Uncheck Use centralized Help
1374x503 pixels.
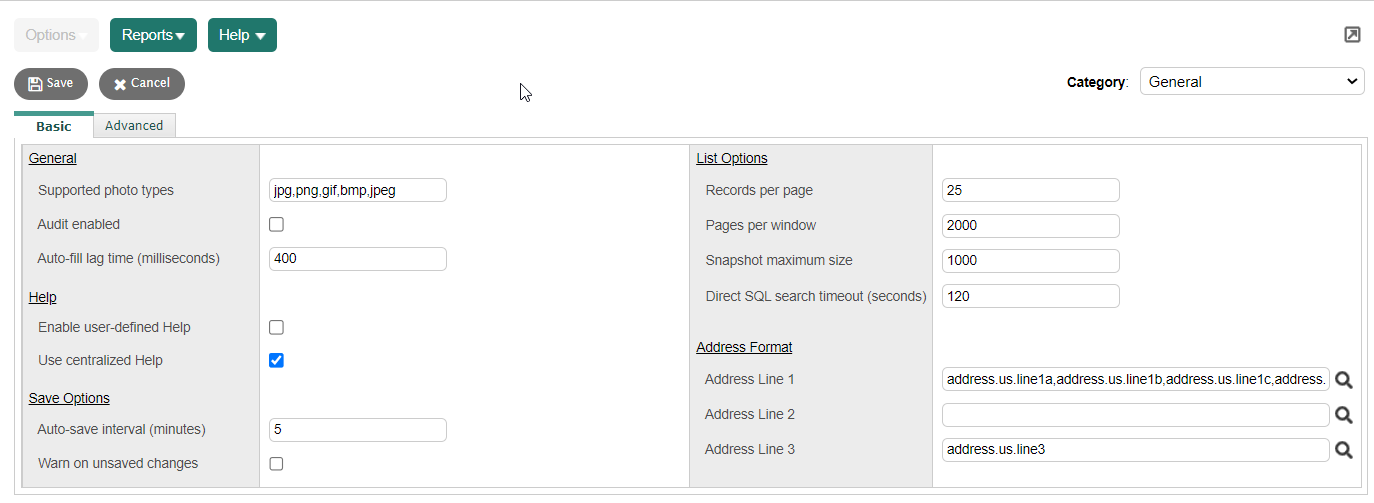click(276, 360)
